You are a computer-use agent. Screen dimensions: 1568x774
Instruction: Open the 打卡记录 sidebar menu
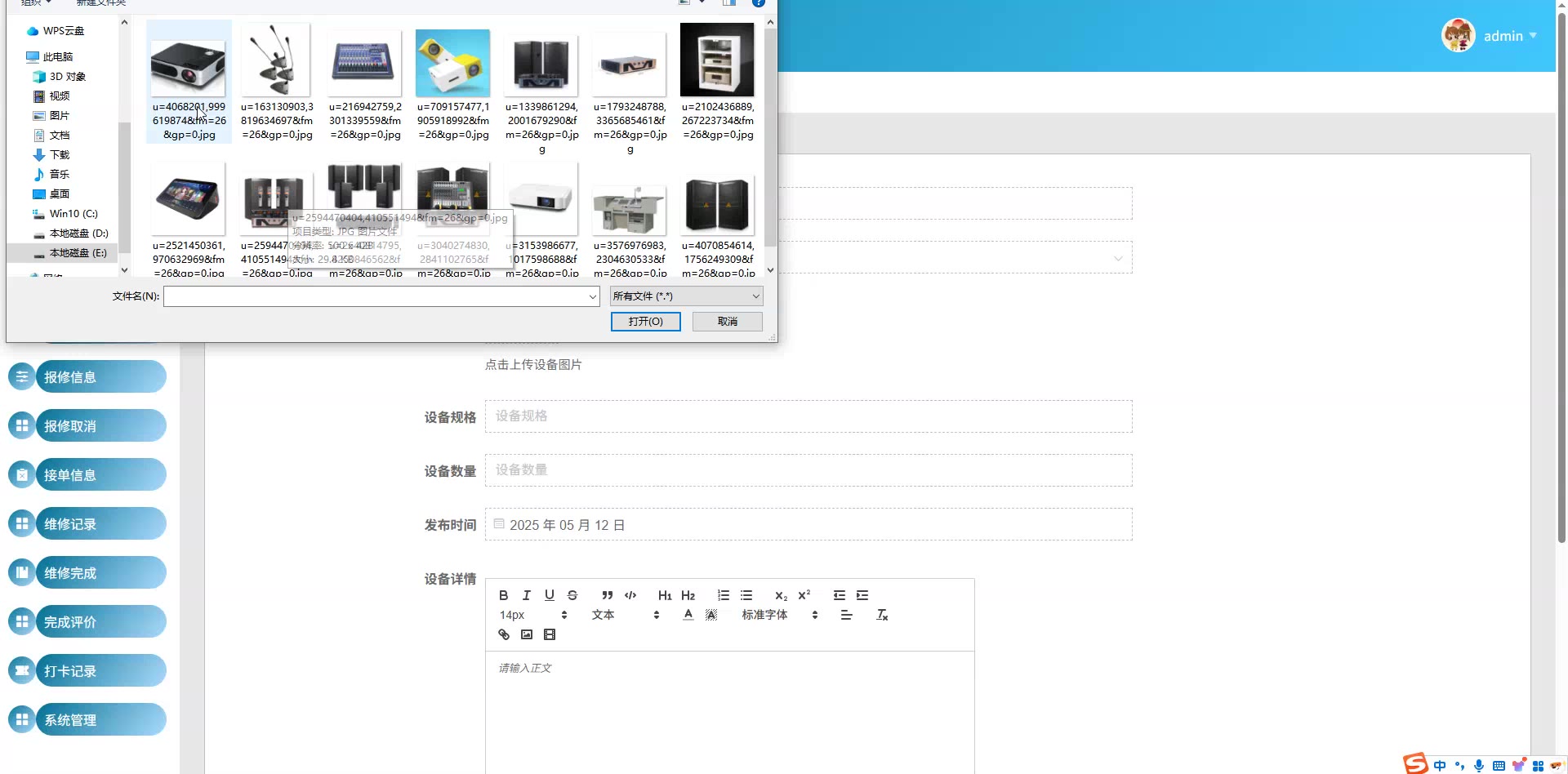(x=87, y=670)
